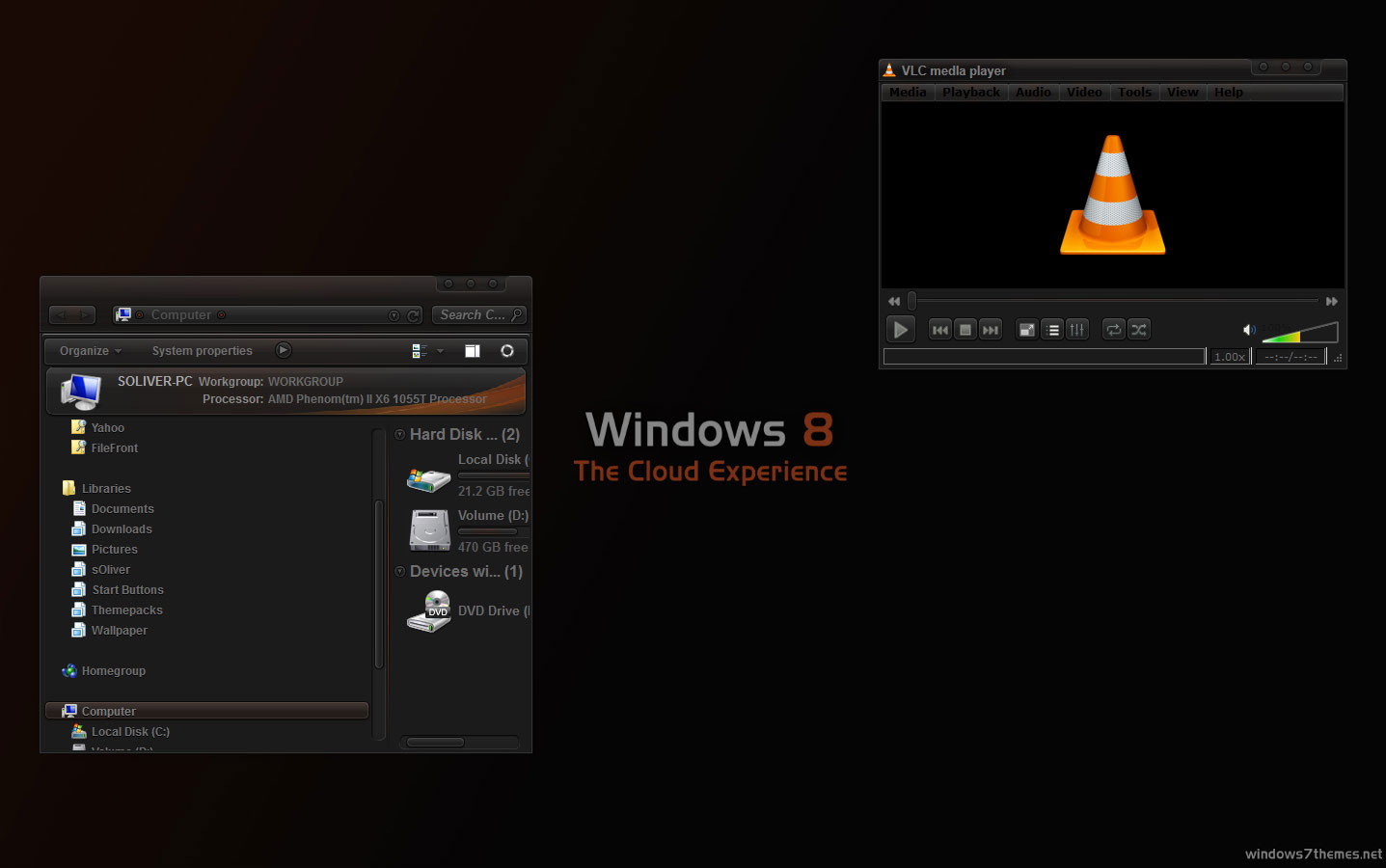
Task: Open the Tools menu in VLC
Action: [x=1135, y=93]
